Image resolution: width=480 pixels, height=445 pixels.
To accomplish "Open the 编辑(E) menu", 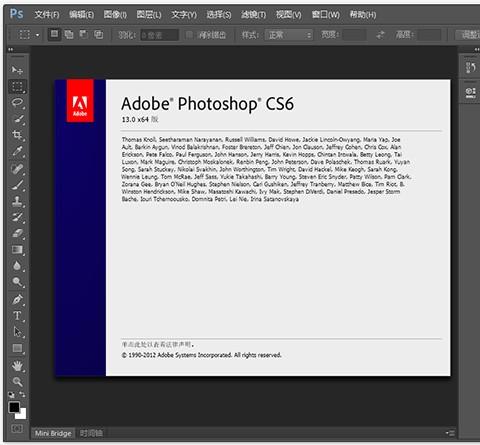I will point(81,15).
